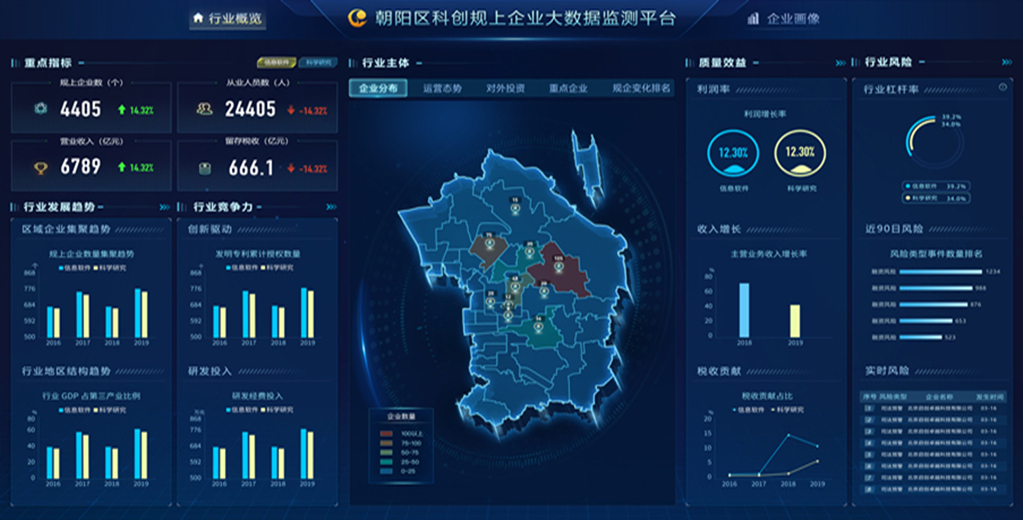Switch to the 运营态势 tab

tap(441, 88)
